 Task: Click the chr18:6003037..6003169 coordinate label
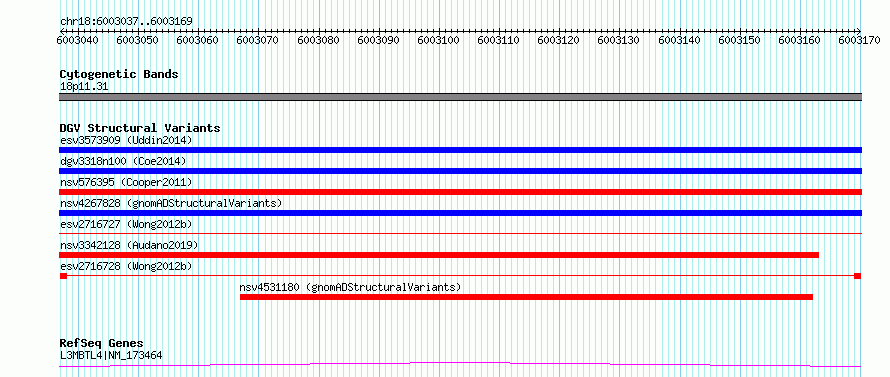[126, 22]
